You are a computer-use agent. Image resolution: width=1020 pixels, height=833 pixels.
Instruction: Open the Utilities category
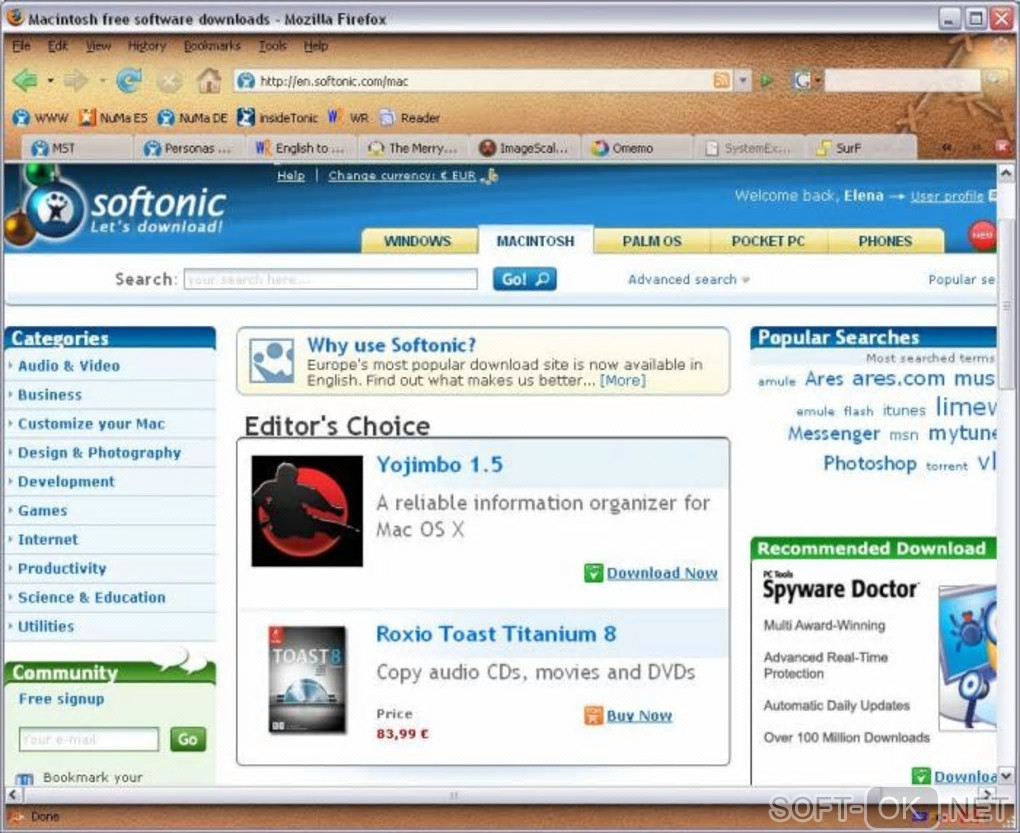(46, 626)
